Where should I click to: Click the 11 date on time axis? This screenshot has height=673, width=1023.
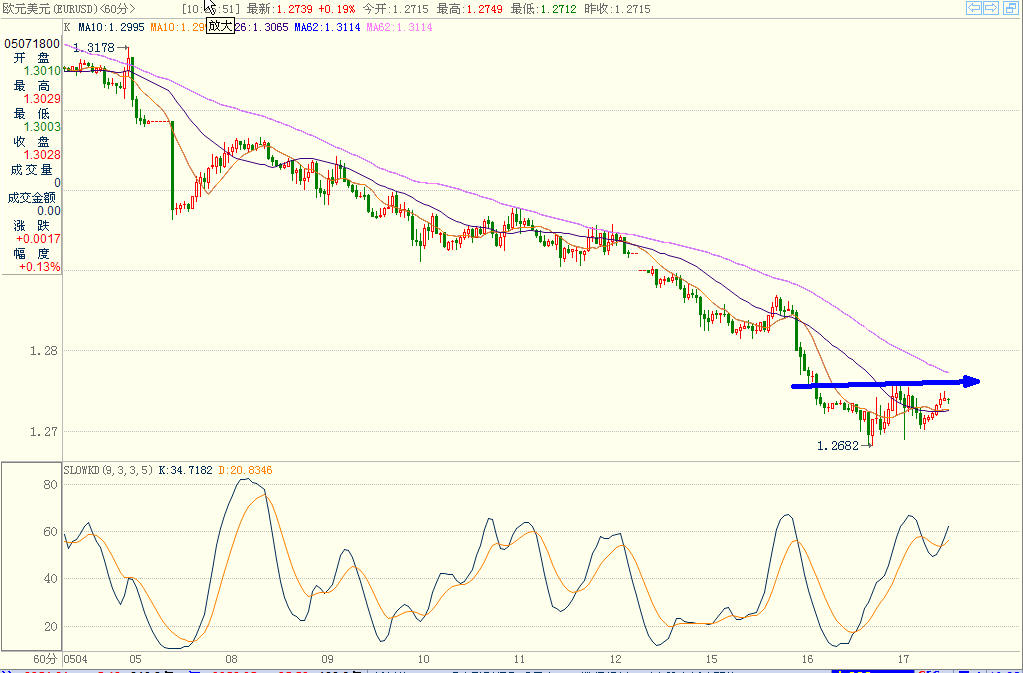[x=519, y=659]
